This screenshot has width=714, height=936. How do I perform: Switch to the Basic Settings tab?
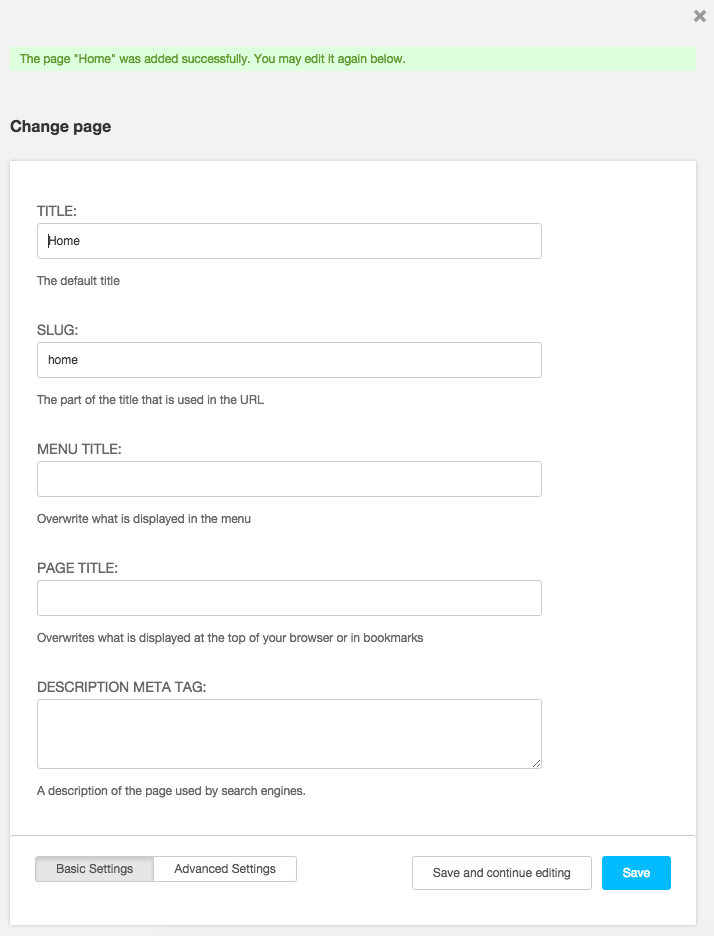(95, 869)
